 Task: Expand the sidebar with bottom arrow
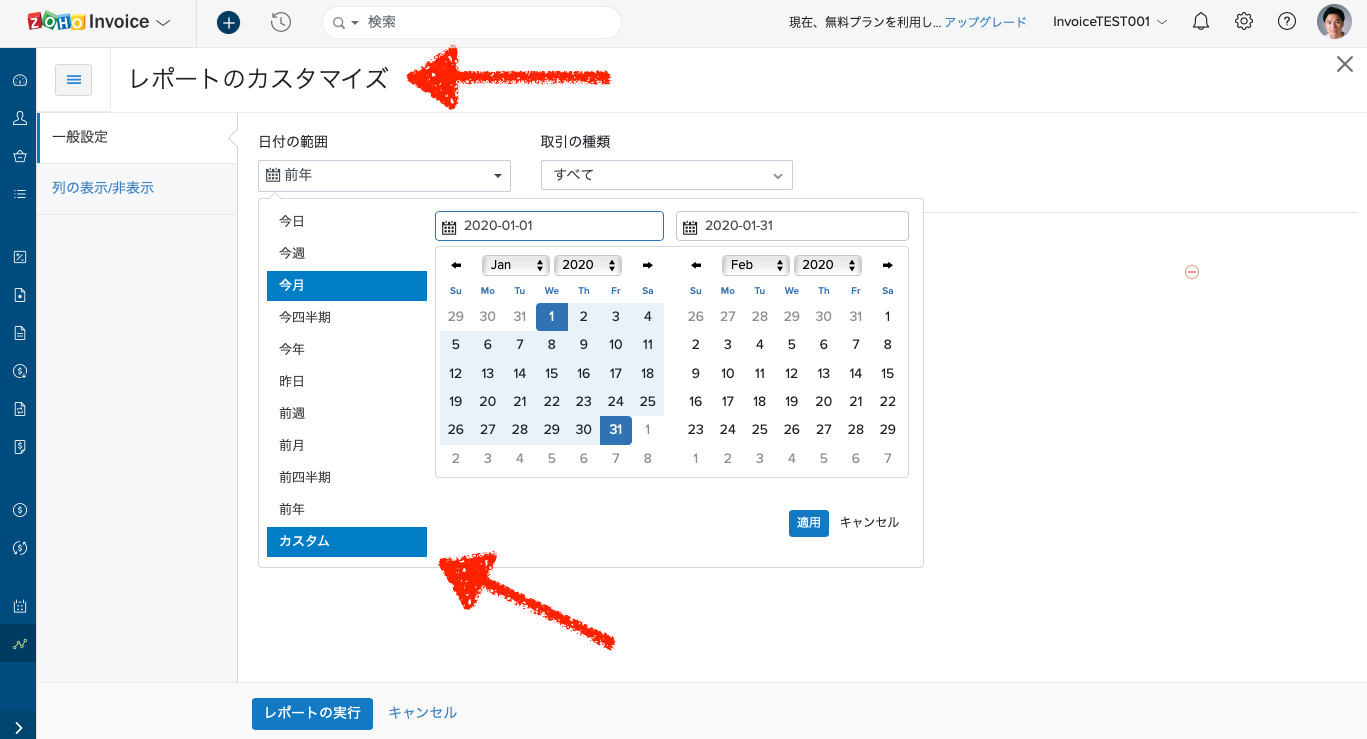click(18, 728)
